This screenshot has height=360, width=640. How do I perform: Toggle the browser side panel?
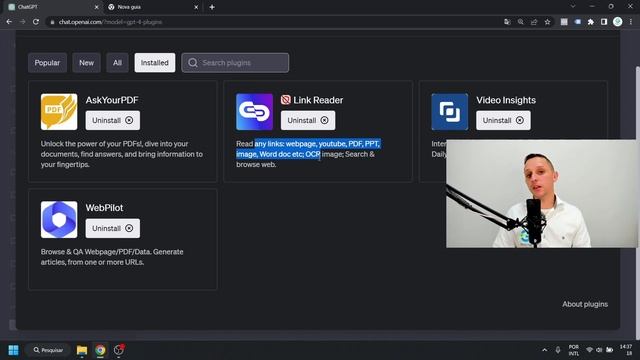[x=604, y=22]
